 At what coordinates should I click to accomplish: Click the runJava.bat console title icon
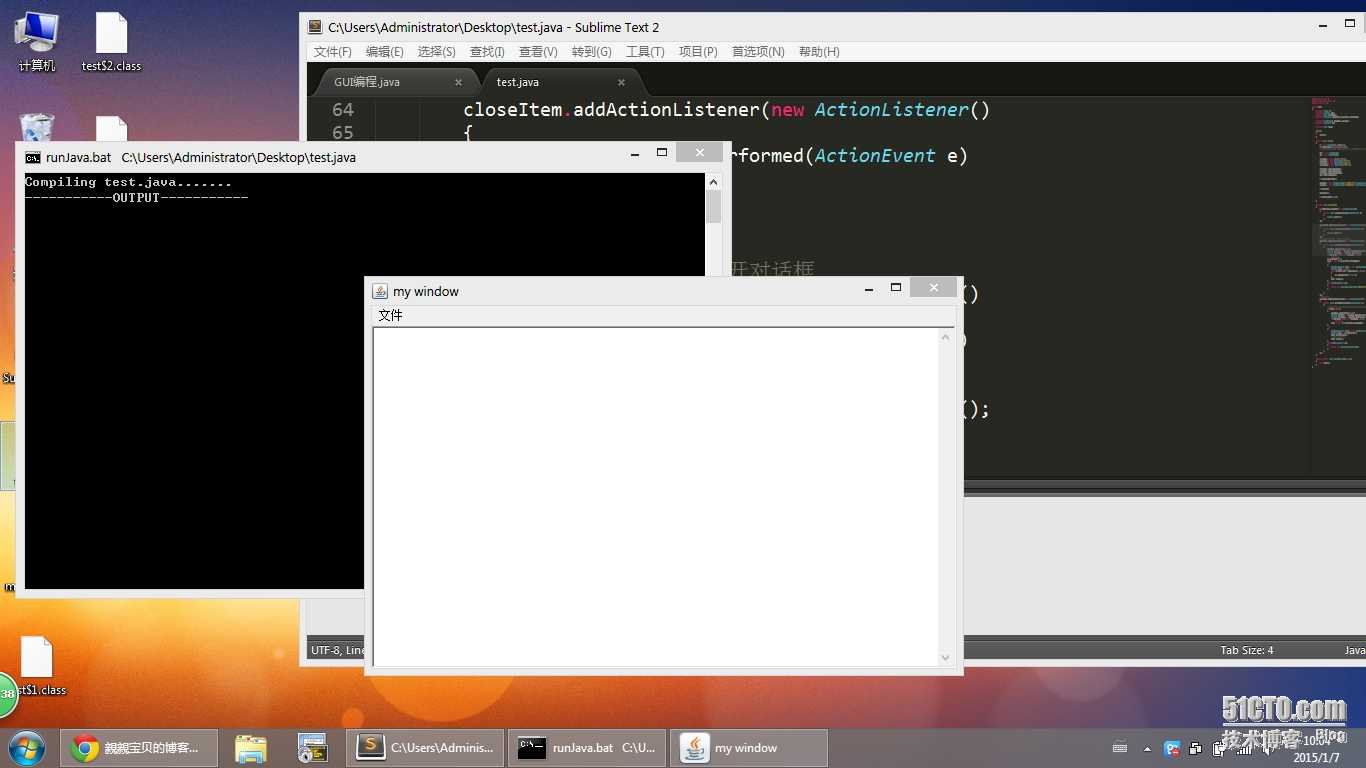tap(33, 157)
